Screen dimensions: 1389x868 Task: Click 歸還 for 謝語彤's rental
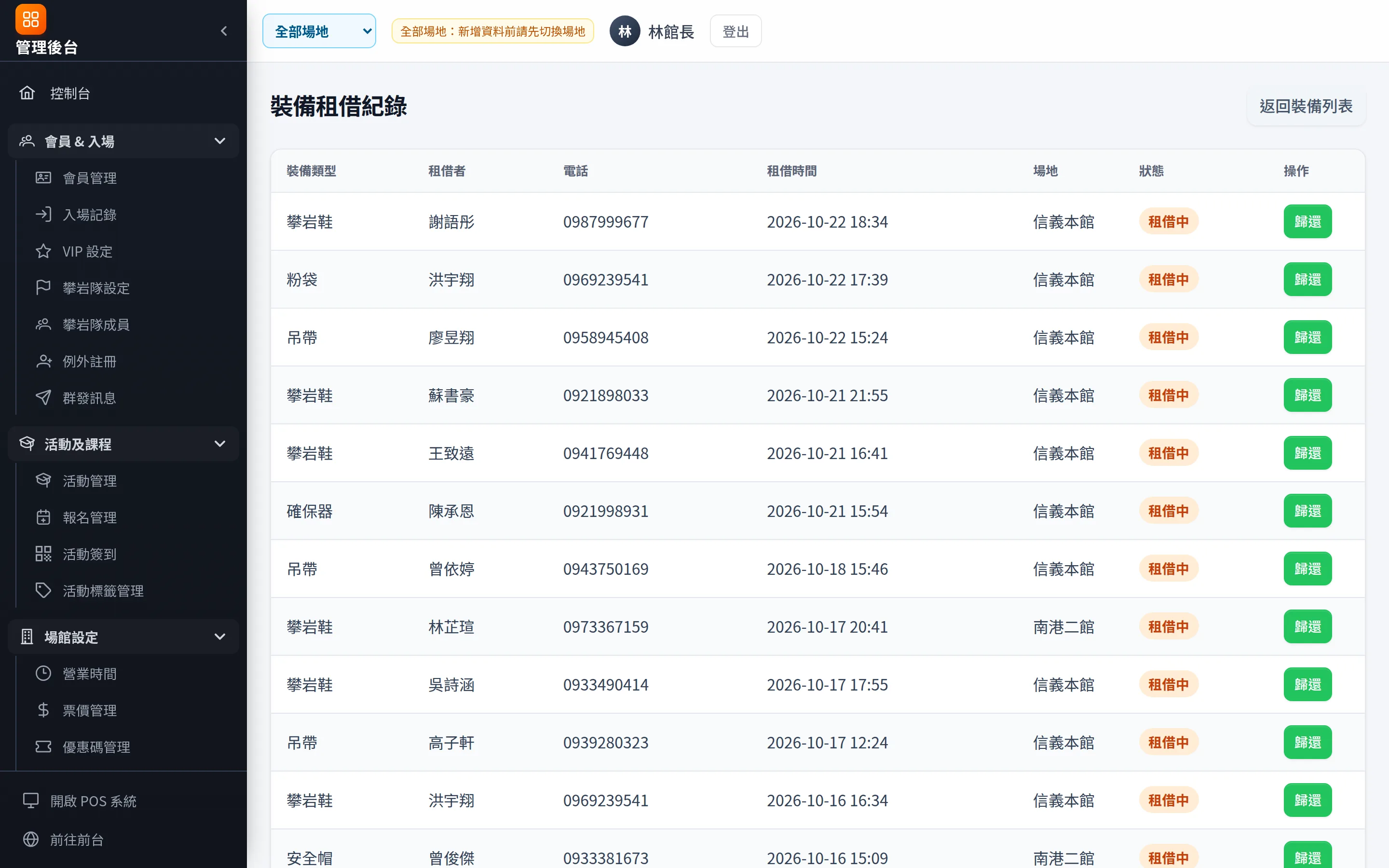1307,222
